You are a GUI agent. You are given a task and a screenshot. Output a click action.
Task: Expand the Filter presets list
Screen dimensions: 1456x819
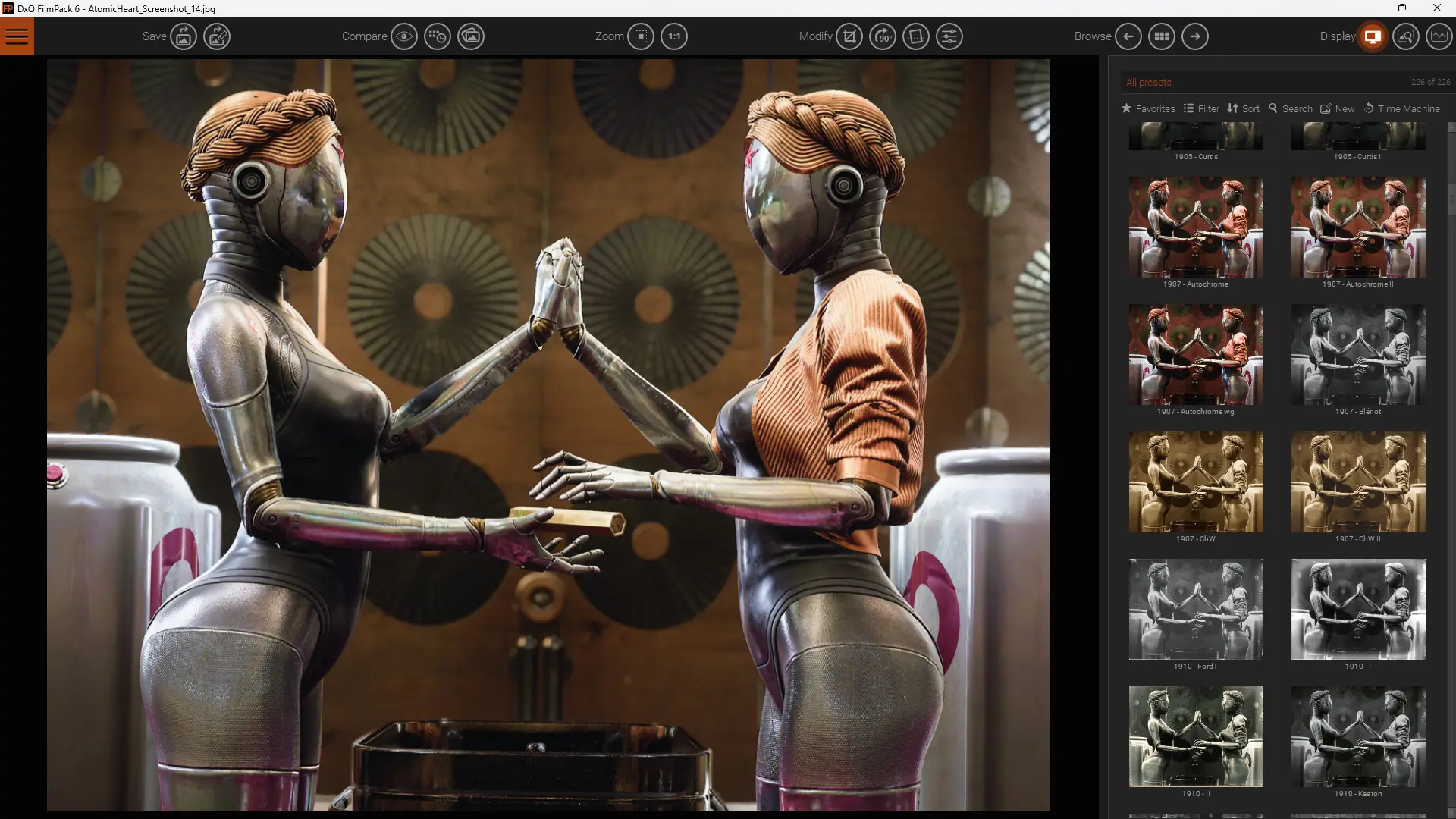click(1201, 108)
